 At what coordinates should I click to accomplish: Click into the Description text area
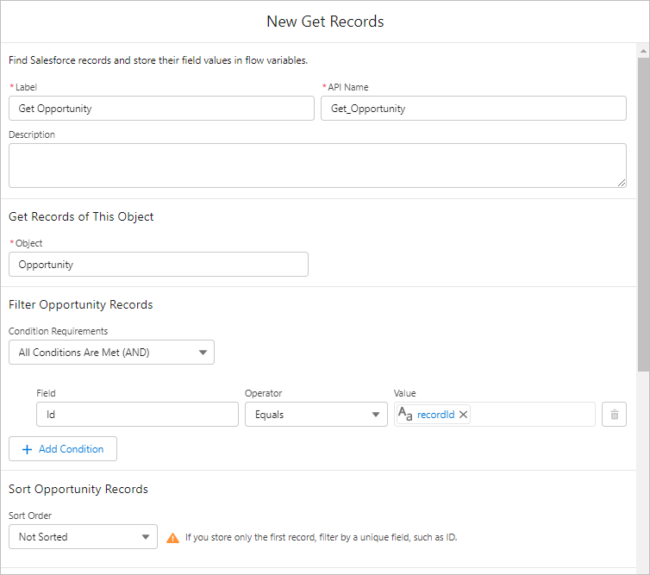point(318,165)
